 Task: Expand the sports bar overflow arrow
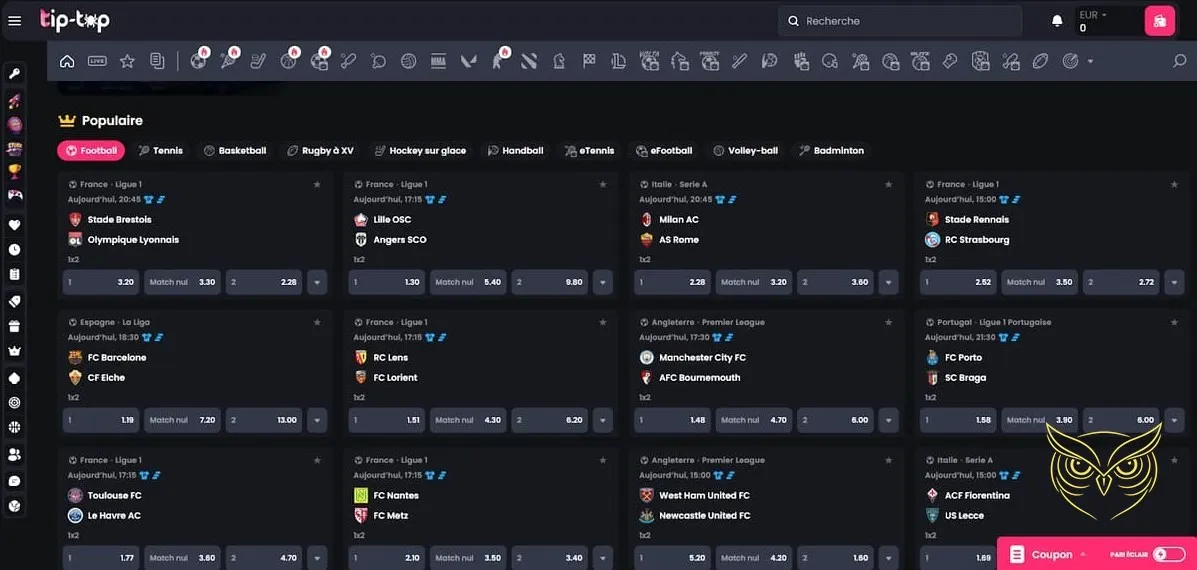[1090, 61]
